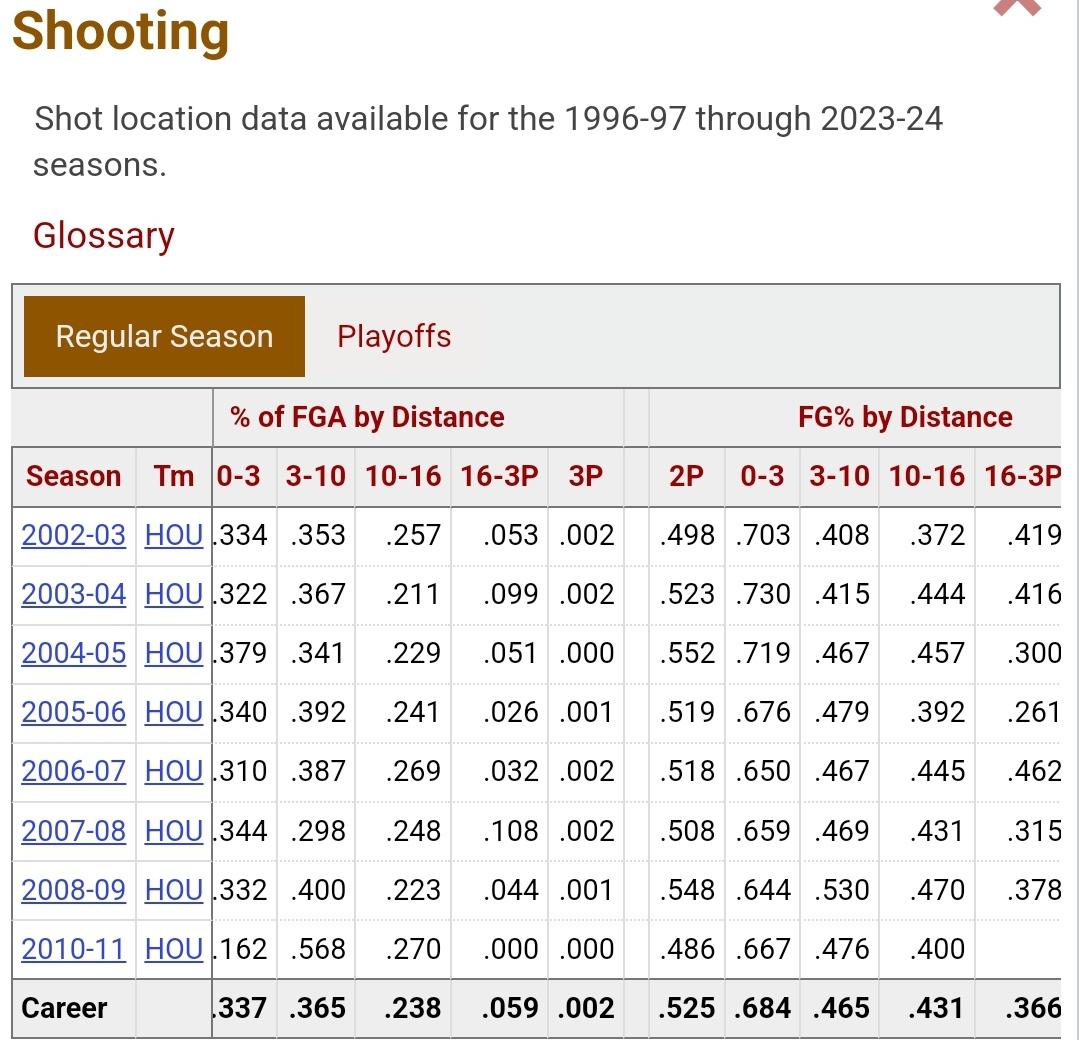Click the 10-16 FGA distance column header

tap(403, 477)
